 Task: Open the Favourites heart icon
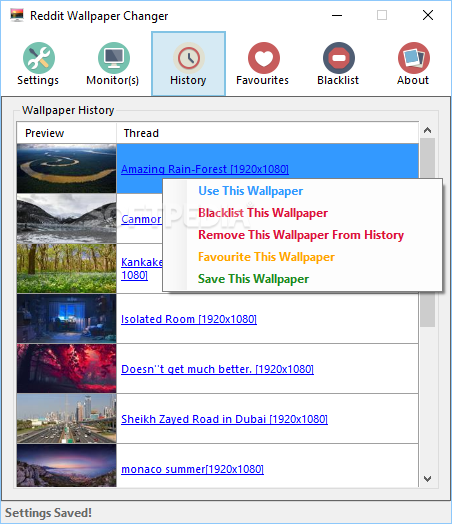click(x=264, y=58)
